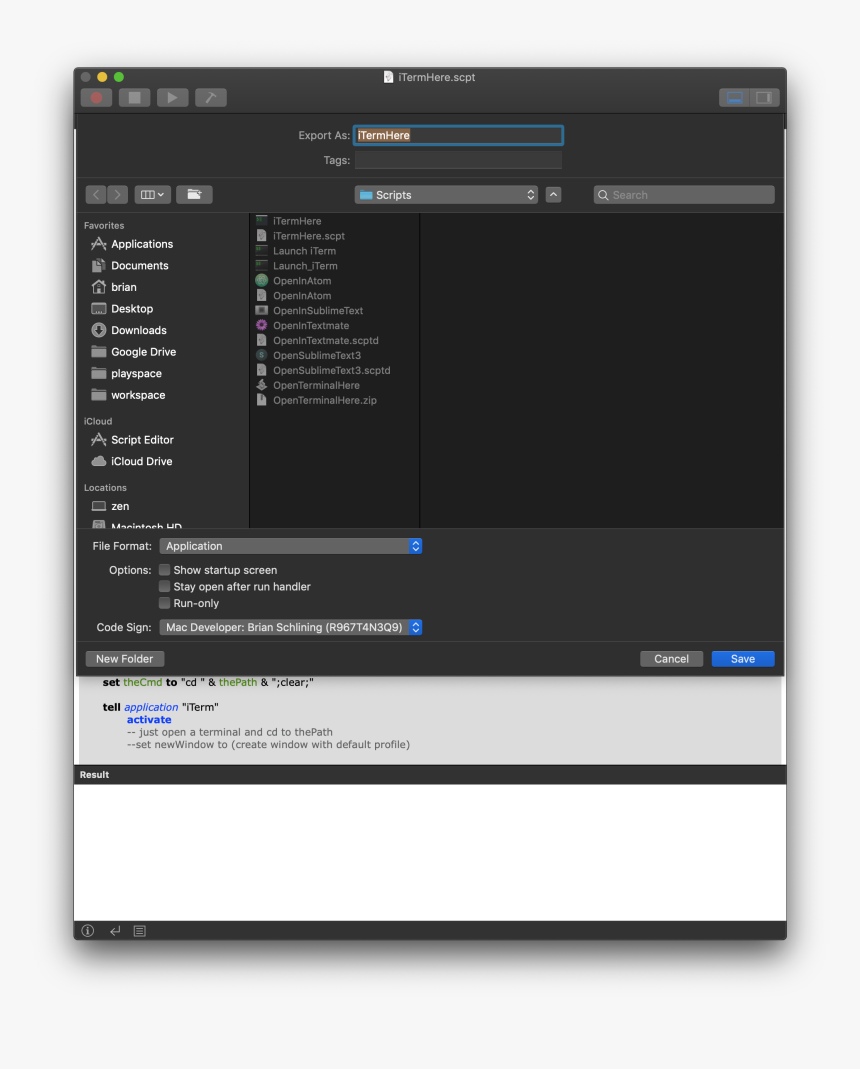
Task: Enable the Run-only checkbox
Action: click(x=164, y=603)
